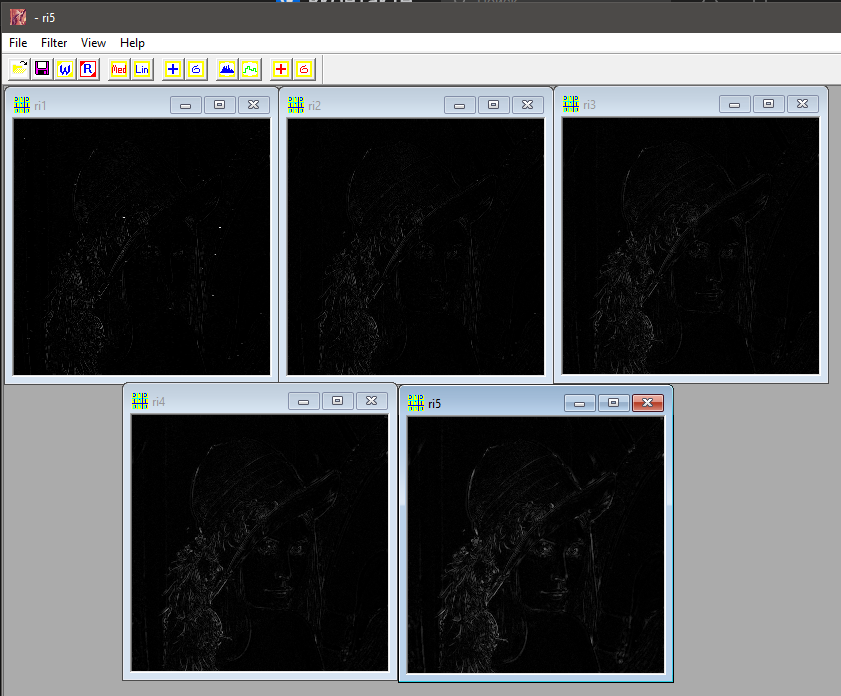This screenshot has height=696, width=841.
Task: Click the ri2 window grid icon
Action: click(296, 105)
